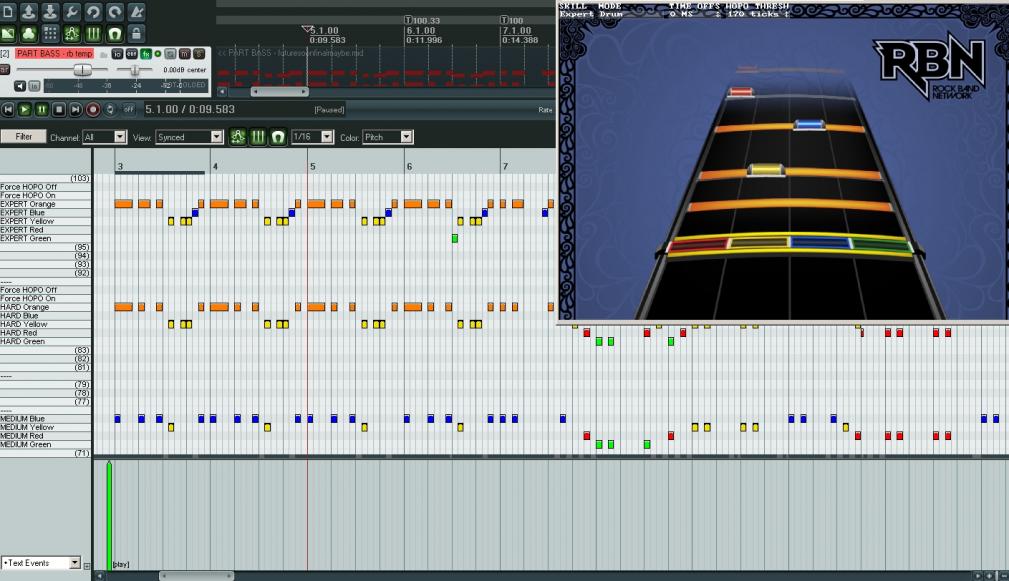This screenshot has width=1009, height=581.
Task: Select the MEDIUM Blue note row
Action: 46,419
